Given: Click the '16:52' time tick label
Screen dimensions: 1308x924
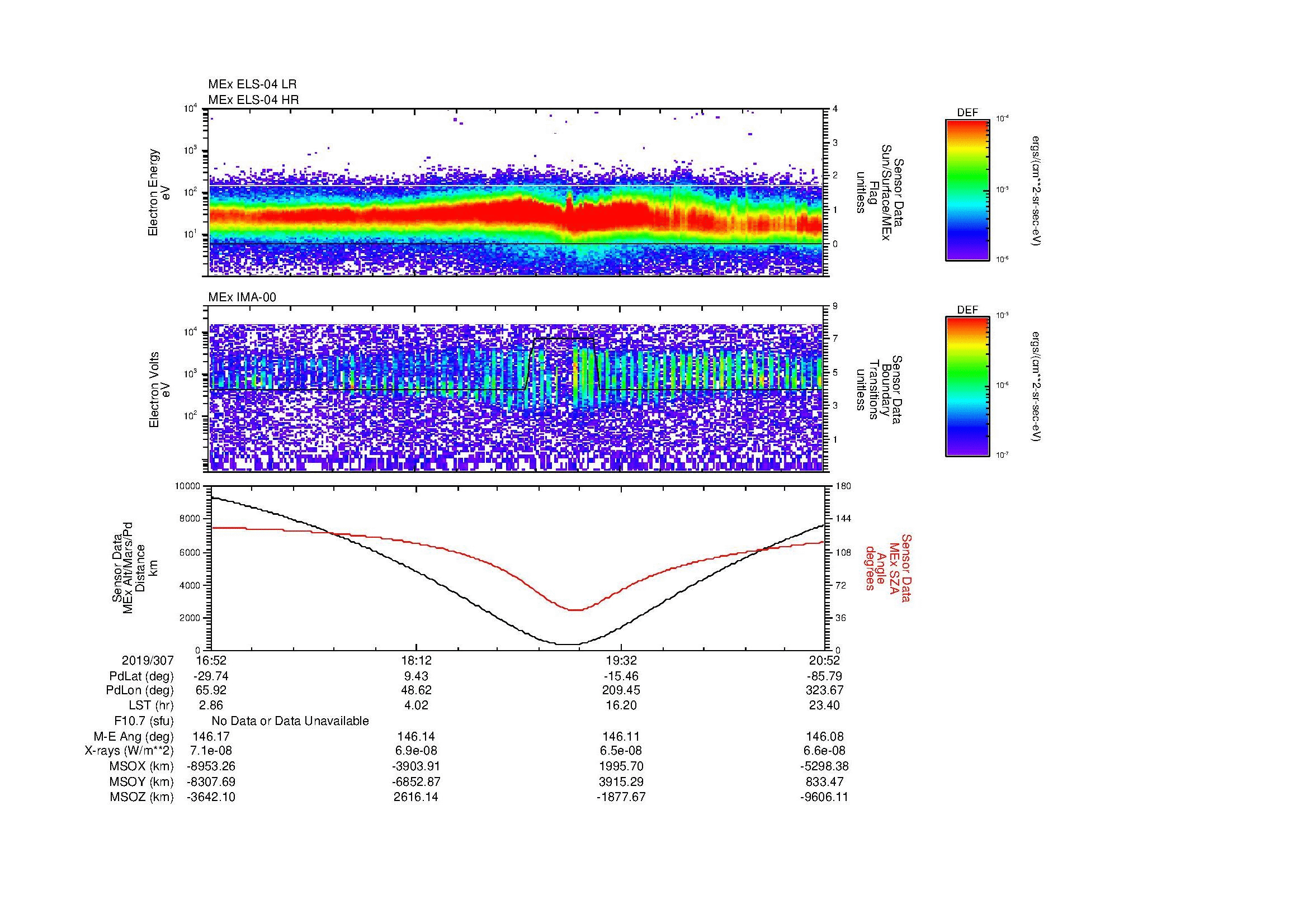Looking at the screenshot, I should (x=211, y=660).
